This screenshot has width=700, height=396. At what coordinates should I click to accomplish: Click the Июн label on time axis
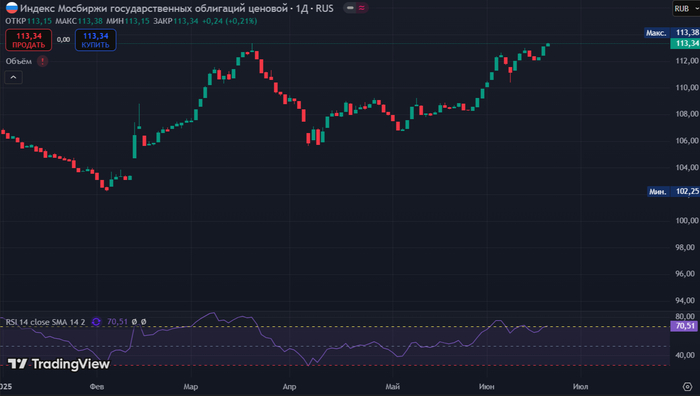(x=487, y=387)
